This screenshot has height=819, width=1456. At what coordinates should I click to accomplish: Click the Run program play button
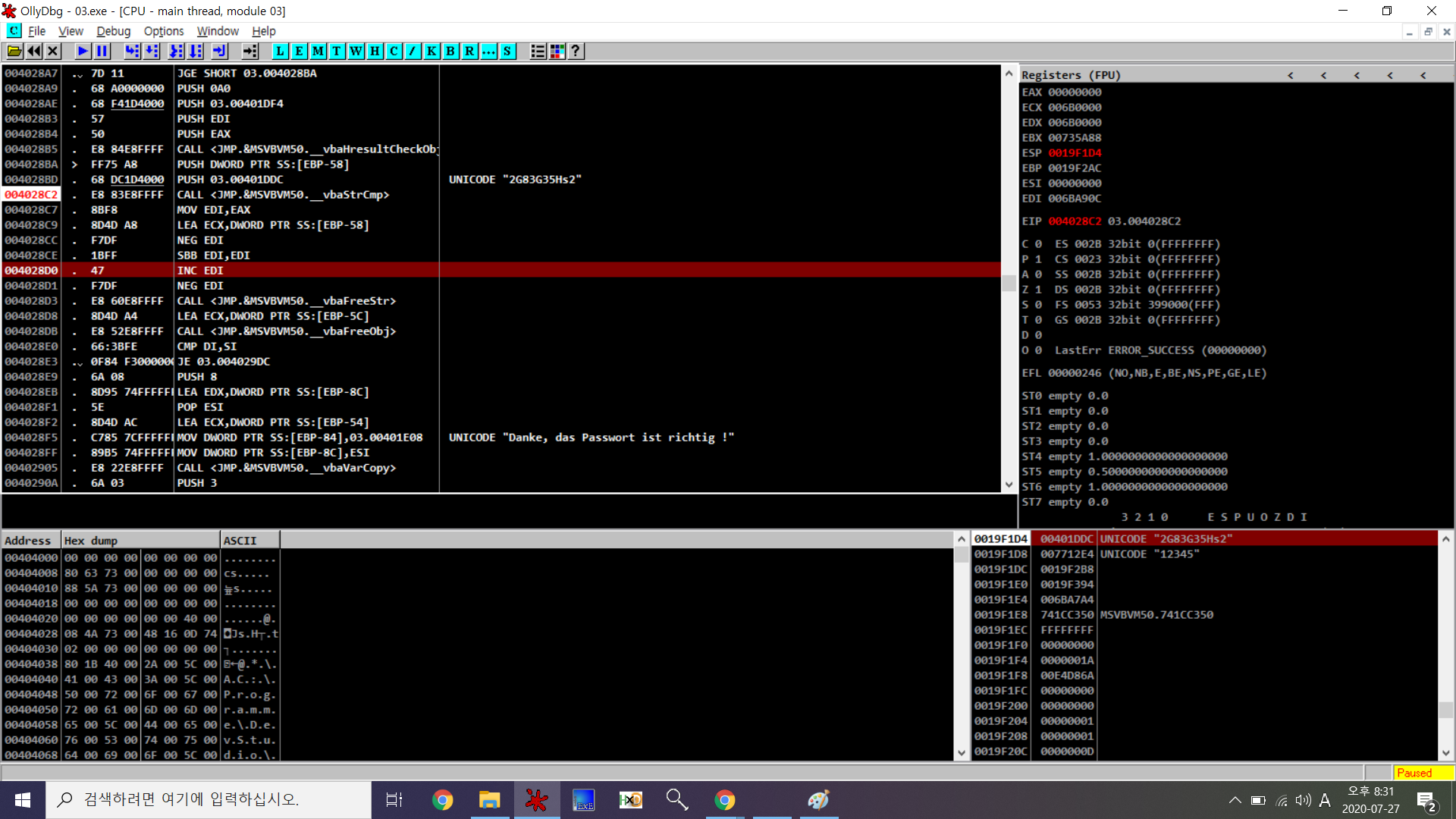[83, 51]
